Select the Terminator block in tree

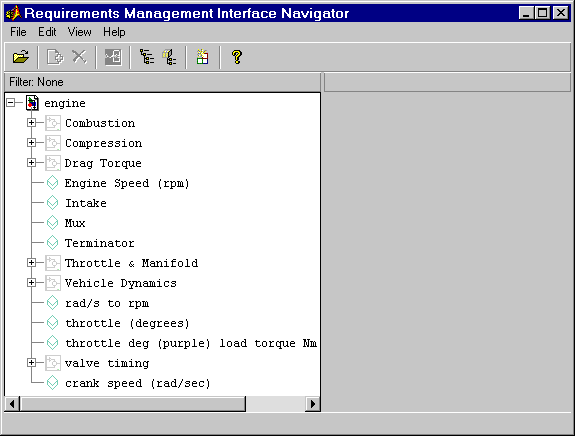[x=100, y=243]
